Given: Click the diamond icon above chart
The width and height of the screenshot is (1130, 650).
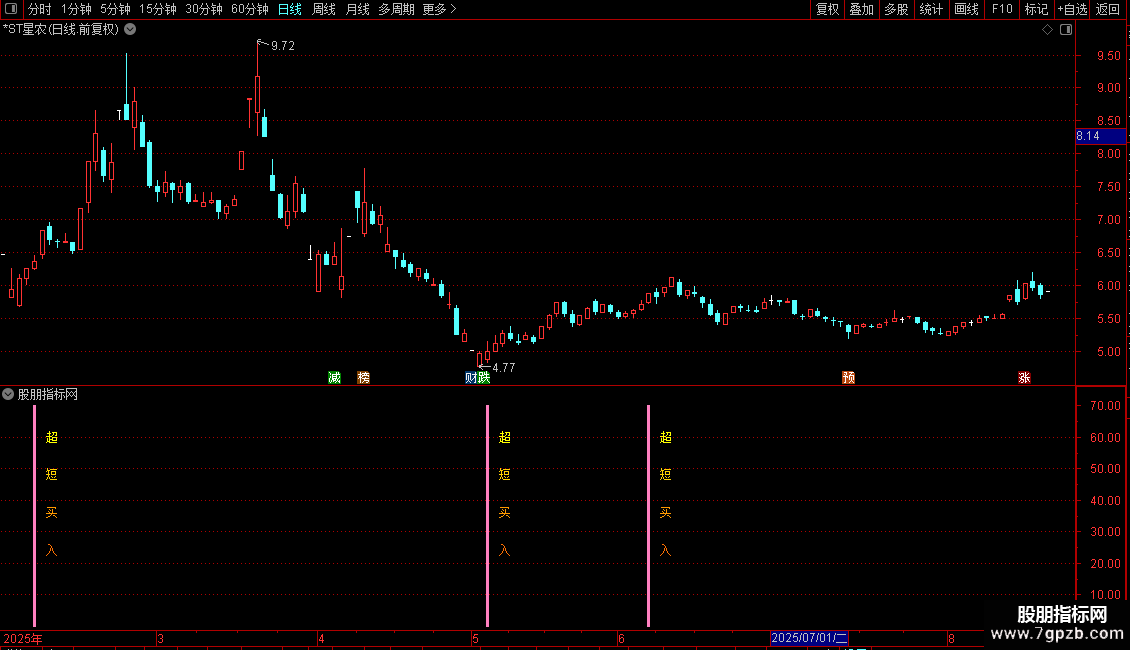Looking at the screenshot, I should tap(1047, 30).
